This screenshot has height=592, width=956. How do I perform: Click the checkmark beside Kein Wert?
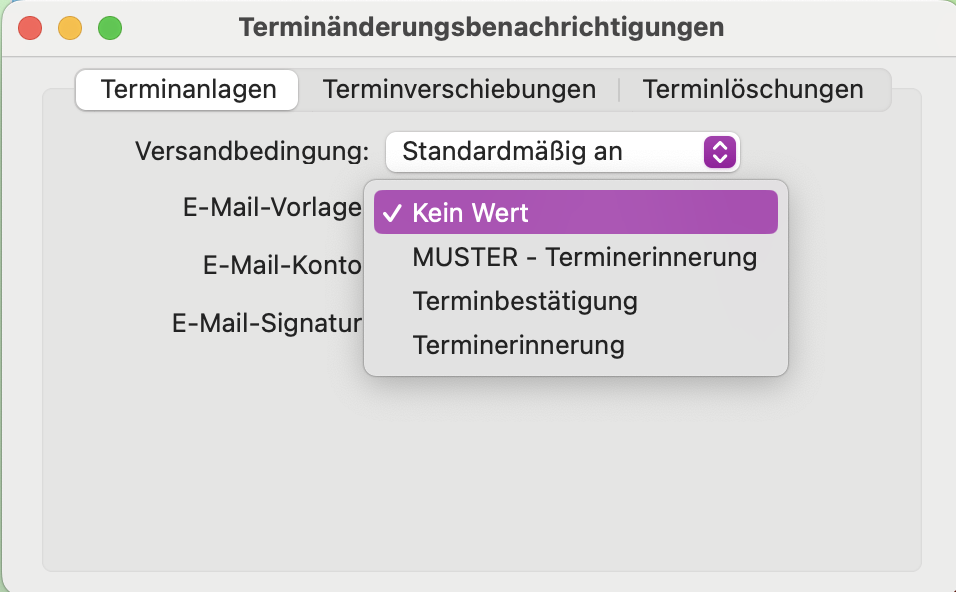pos(392,213)
